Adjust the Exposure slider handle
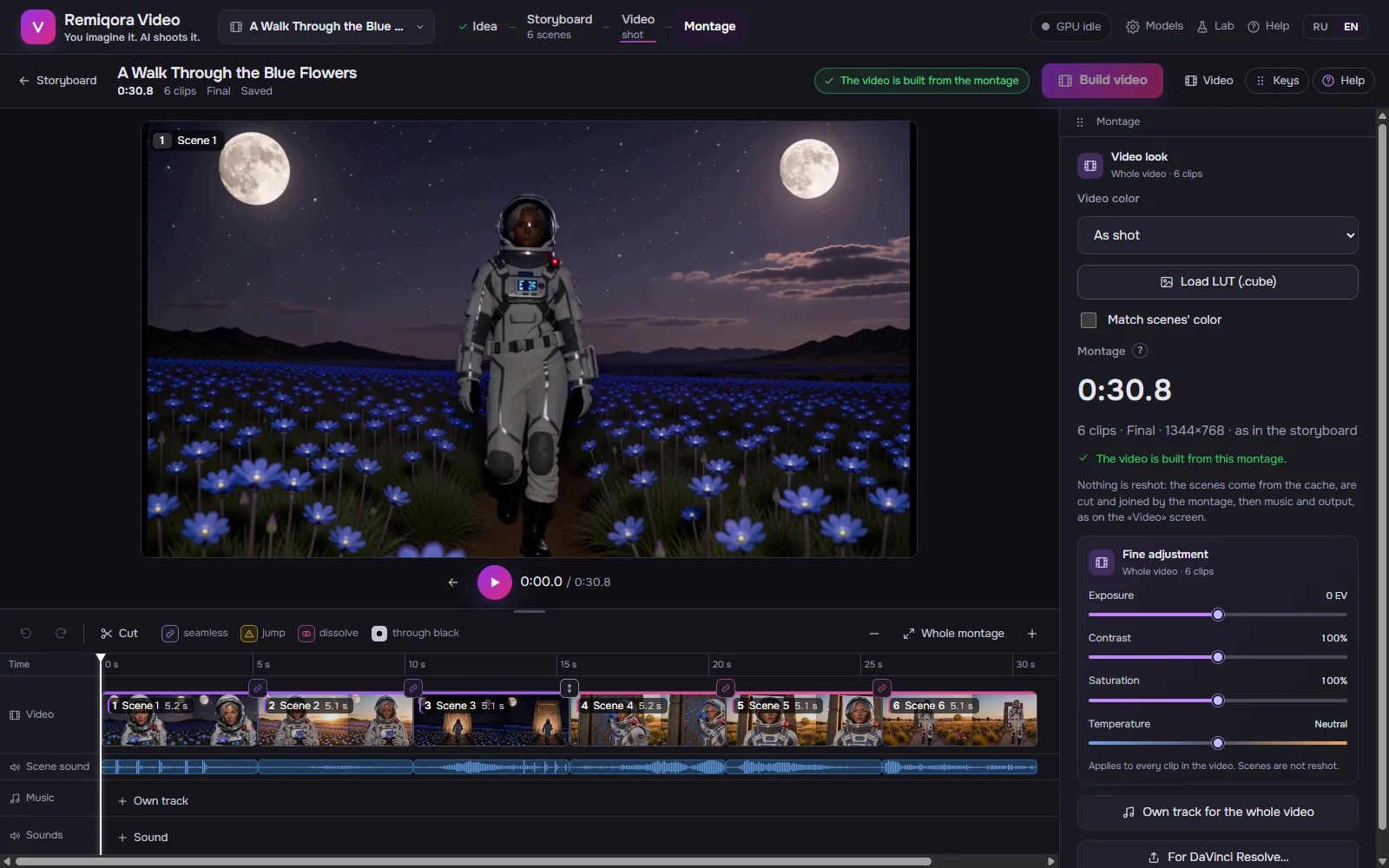The image size is (1389, 868). (1218, 615)
